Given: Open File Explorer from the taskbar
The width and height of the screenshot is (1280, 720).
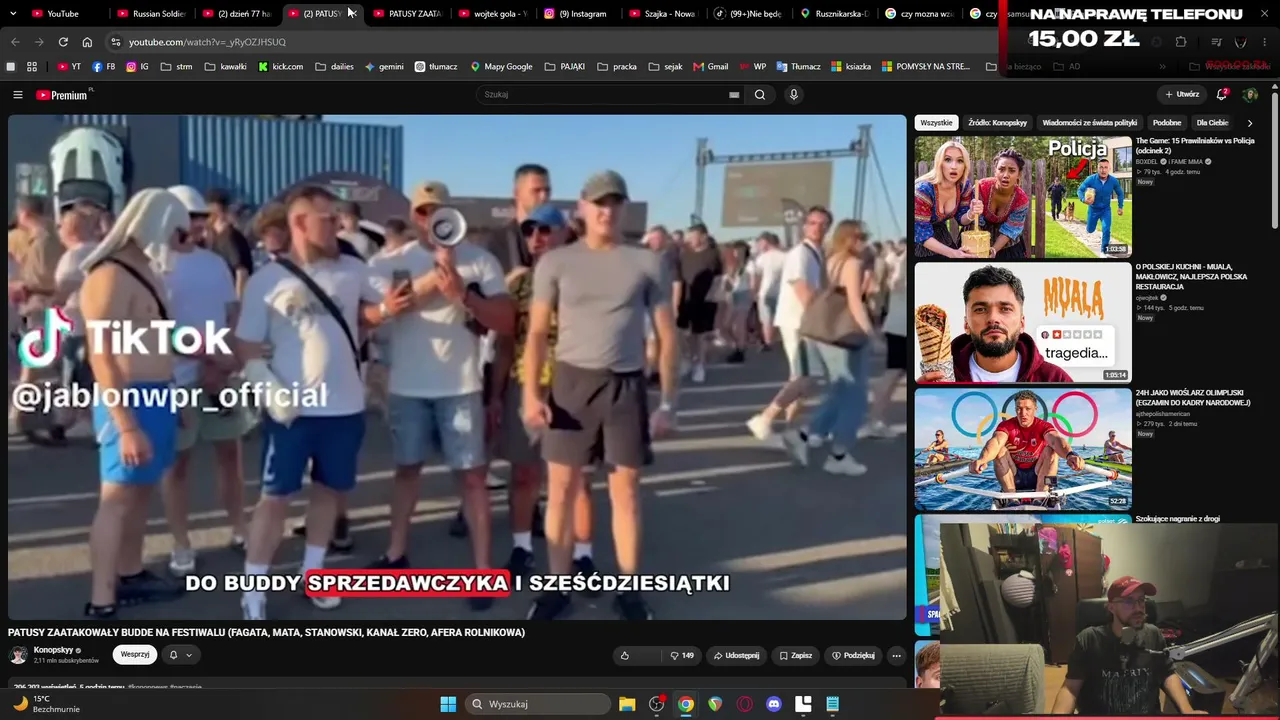Looking at the screenshot, I should (x=627, y=704).
